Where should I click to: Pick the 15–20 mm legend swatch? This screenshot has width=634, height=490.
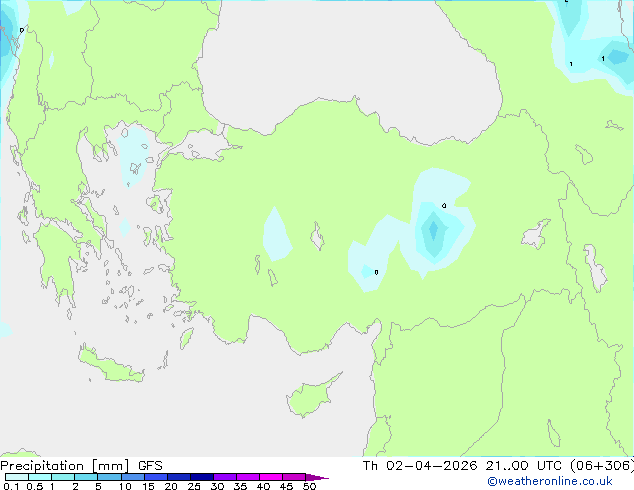(156, 477)
